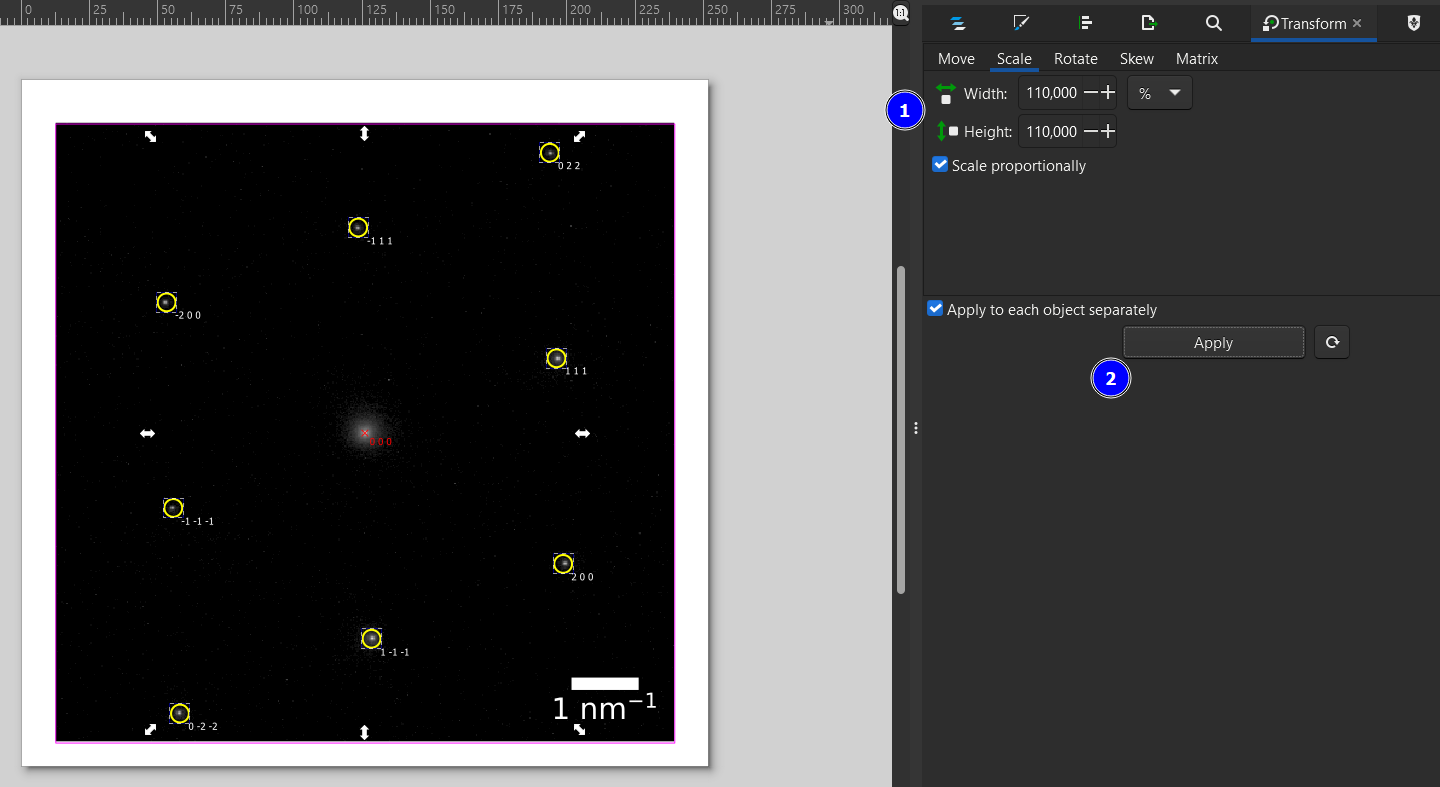
Task: Click the Height value field
Action: 1051,132
